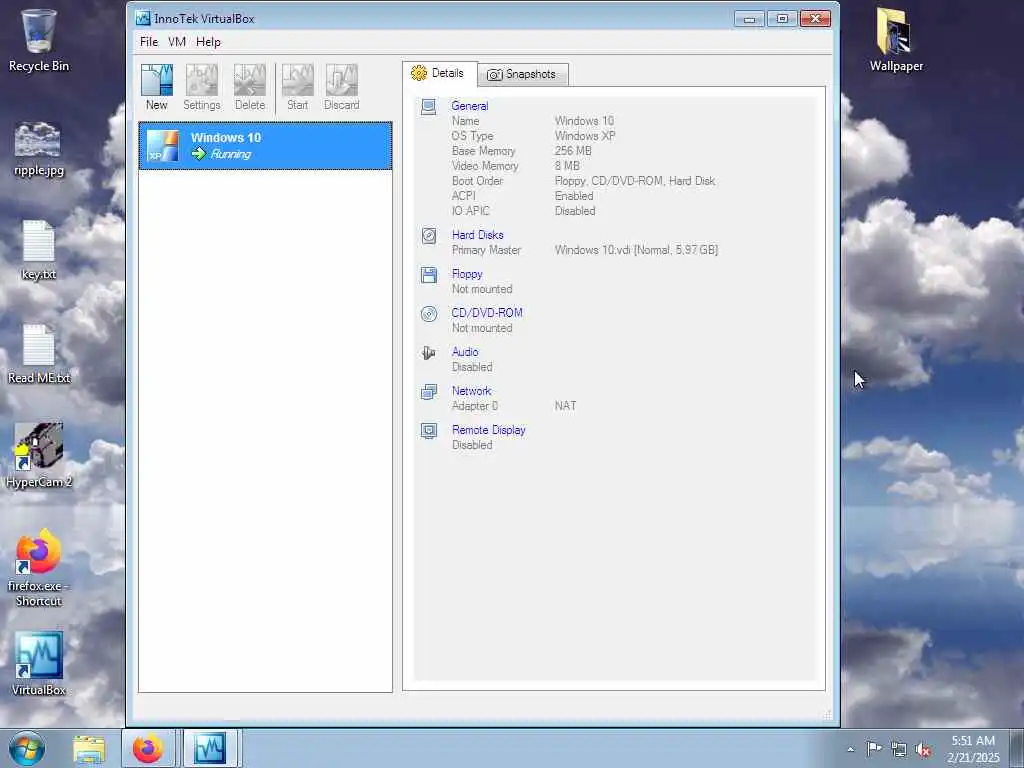
Task: Click the 'NAT' adapter value
Action: pos(566,406)
